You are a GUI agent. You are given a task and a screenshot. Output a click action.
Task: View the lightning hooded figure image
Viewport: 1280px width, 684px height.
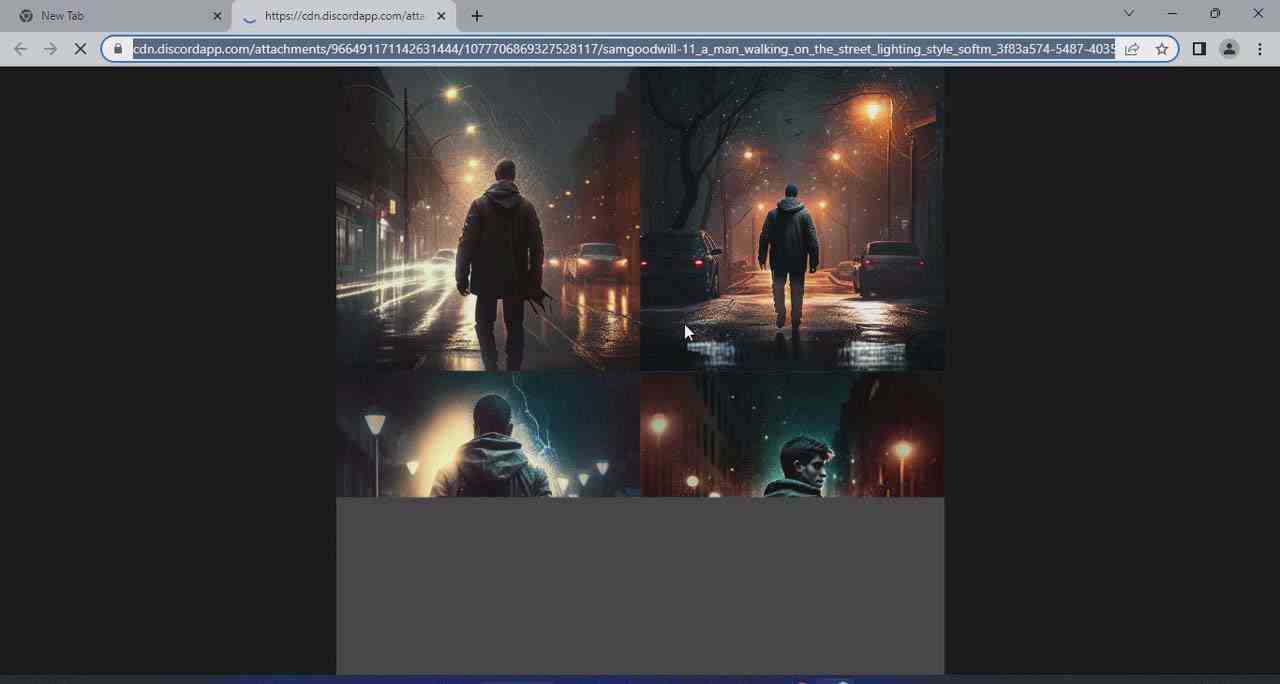tap(487, 435)
